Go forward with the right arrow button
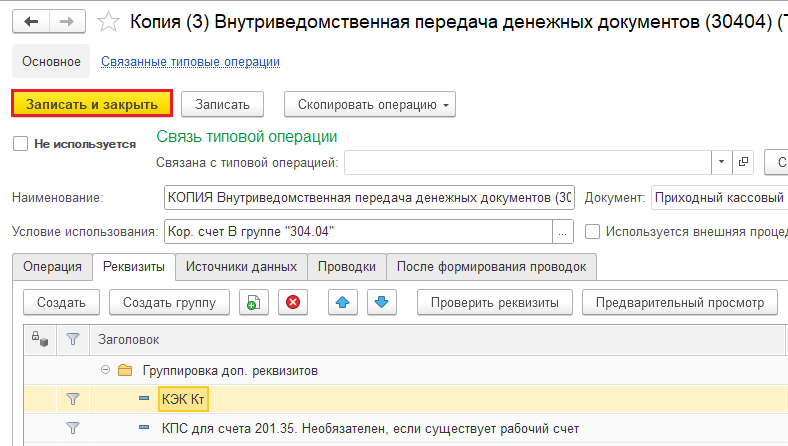Image resolution: width=788 pixels, height=446 pixels. click(x=67, y=22)
